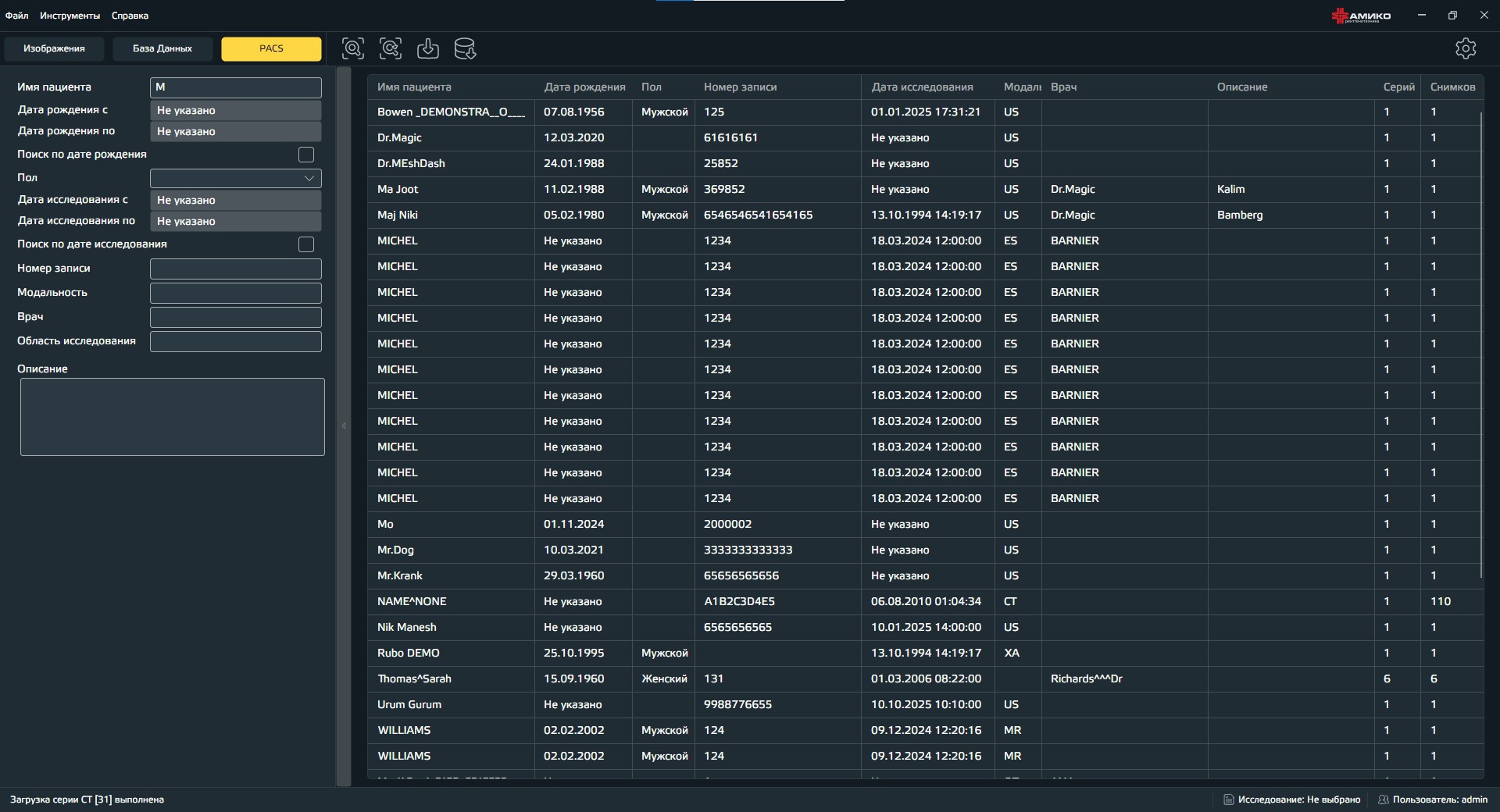1500x812 pixels.
Task: Click the reset search icon with circular arrow
Action: 391,48
